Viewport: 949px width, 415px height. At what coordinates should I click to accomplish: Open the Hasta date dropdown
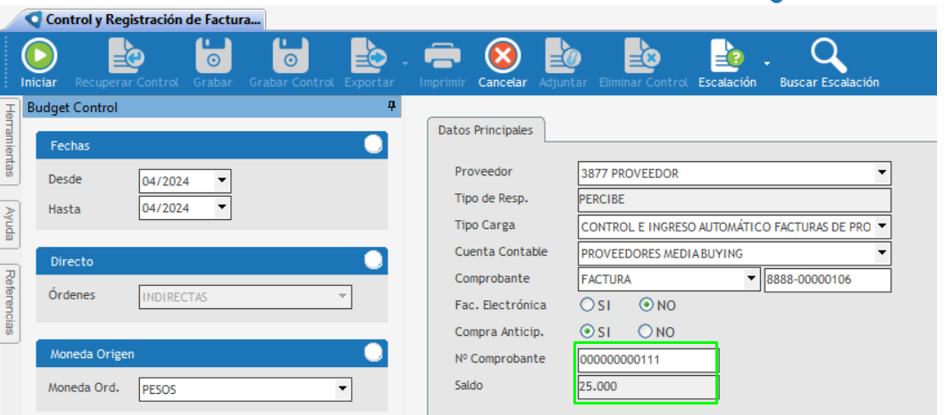[x=222, y=208]
